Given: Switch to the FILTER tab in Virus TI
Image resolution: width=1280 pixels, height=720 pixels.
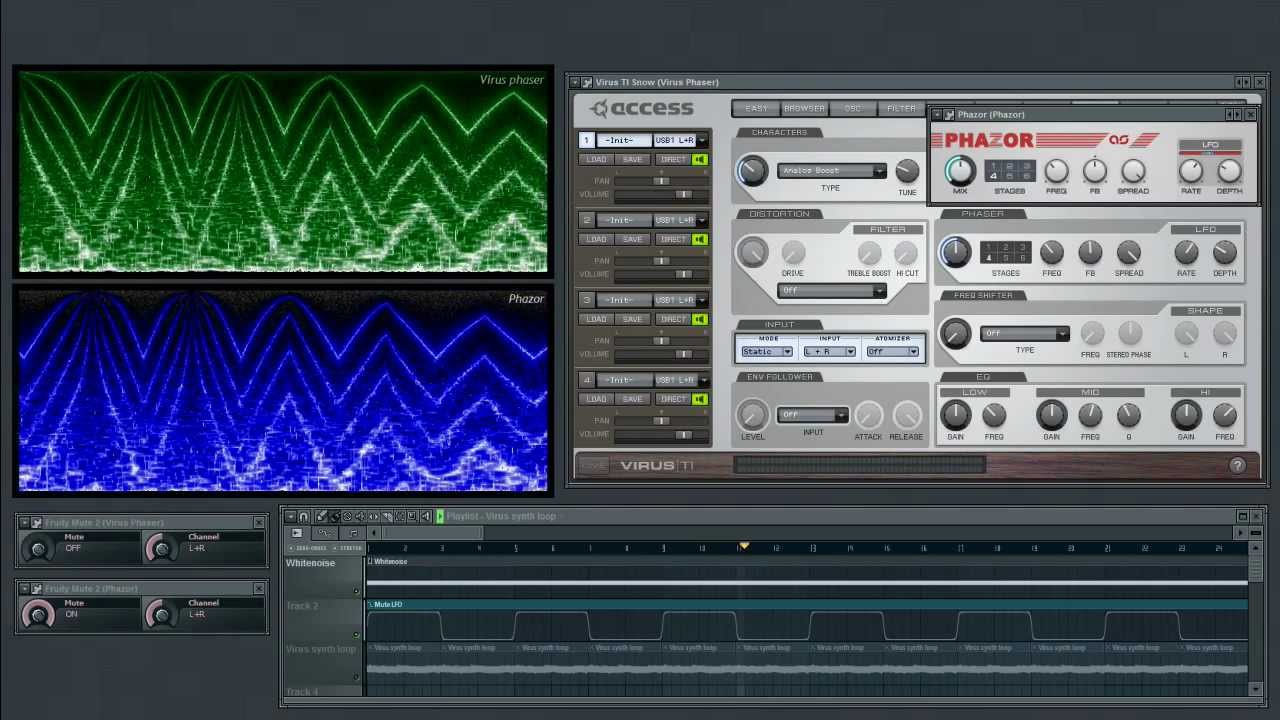Looking at the screenshot, I should click(x=901, y=108).
